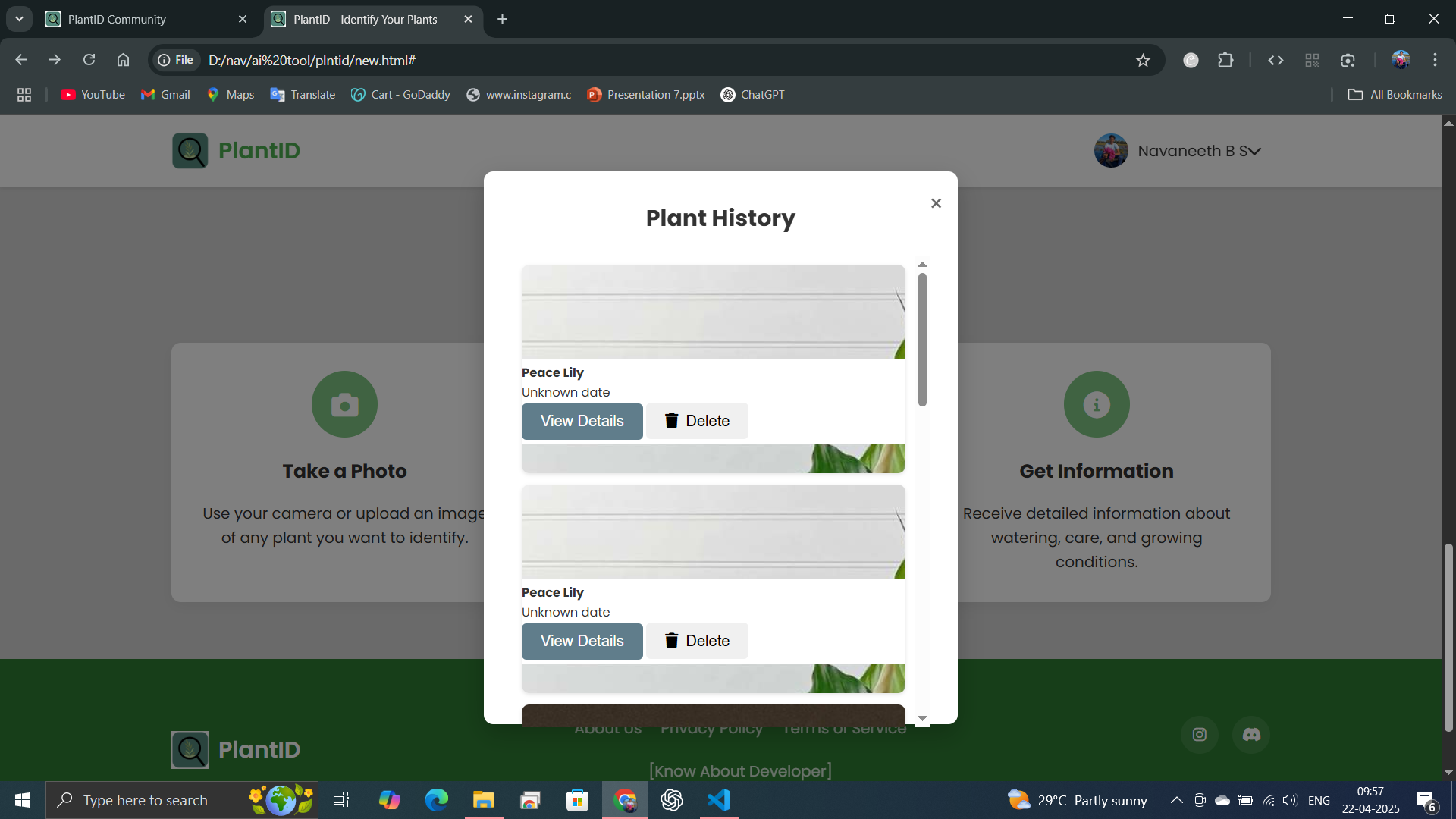Open the tab search dropdown arrow
The width and height of the screenshot is (1456, 819).
(19, 19)
